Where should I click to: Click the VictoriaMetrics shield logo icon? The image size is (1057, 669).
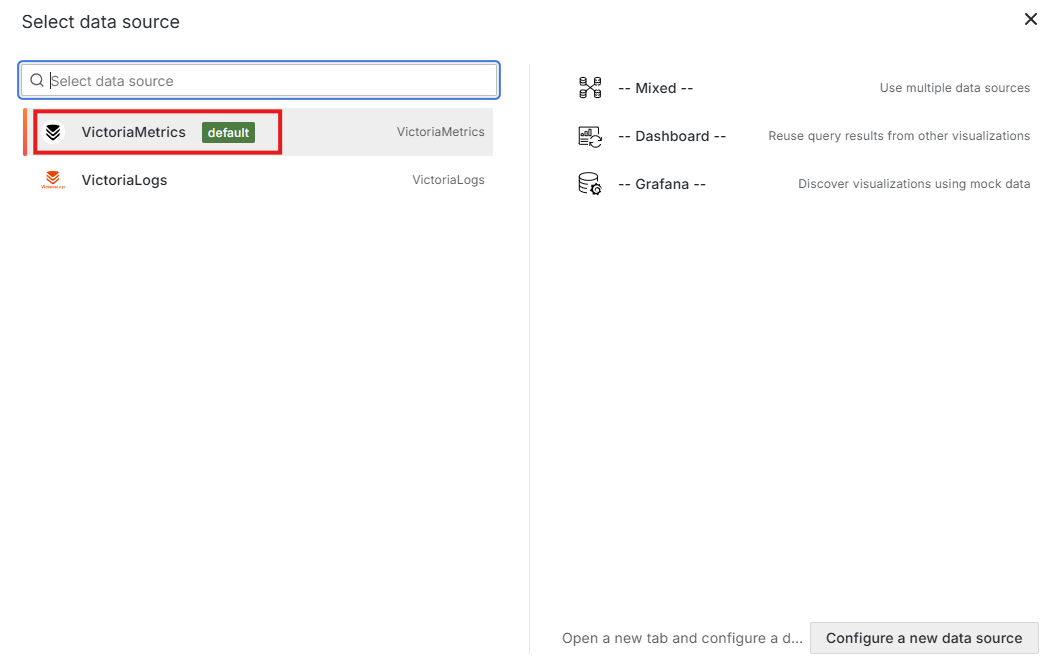point(53,132)
